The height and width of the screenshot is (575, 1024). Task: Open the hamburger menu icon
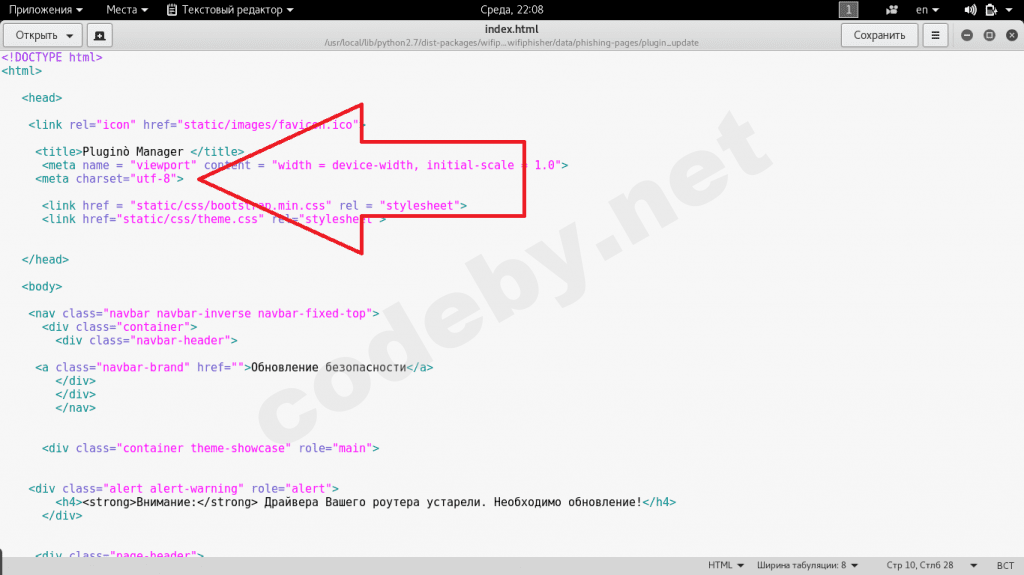pyautogui.click(x=935, y=35)
